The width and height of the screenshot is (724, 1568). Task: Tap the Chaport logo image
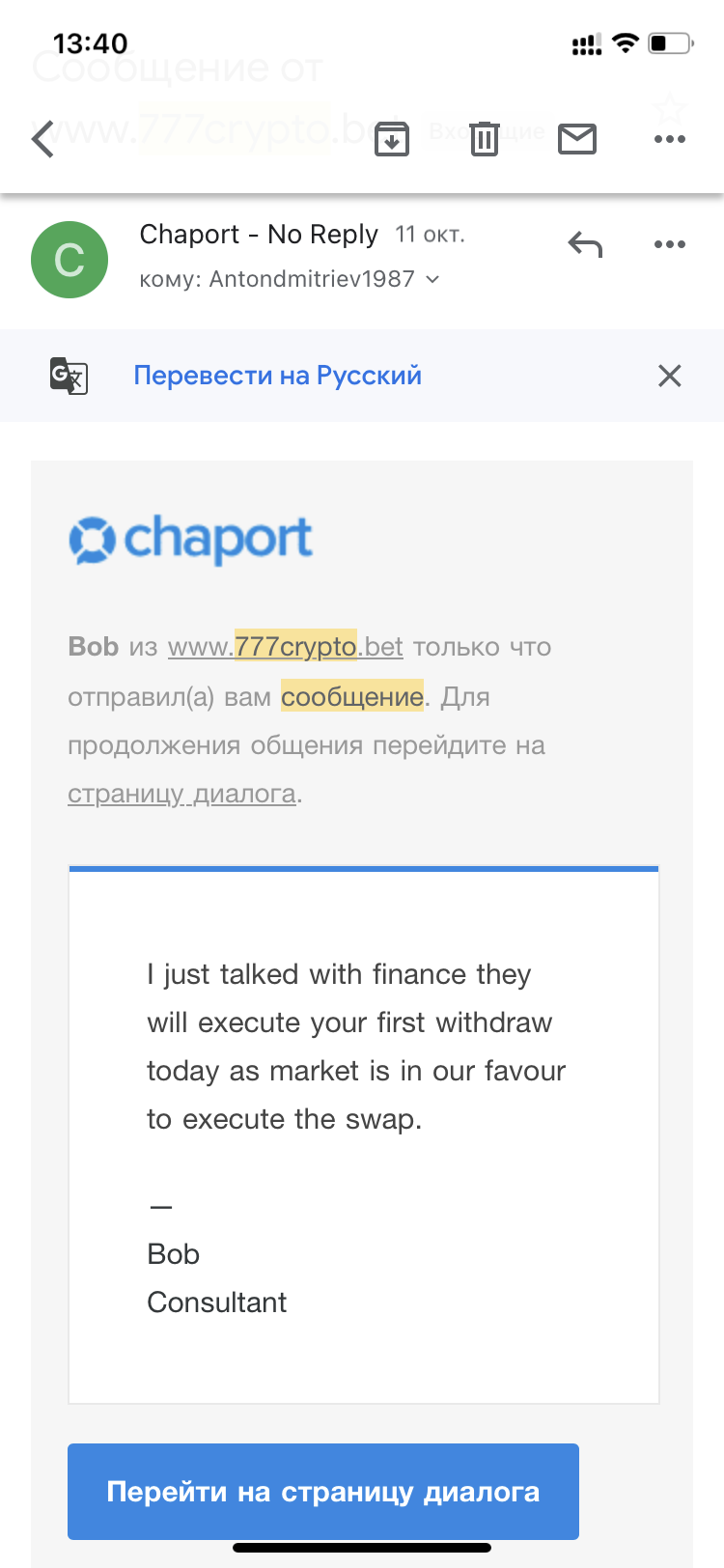pyautogui.click(x=191, y=539)
